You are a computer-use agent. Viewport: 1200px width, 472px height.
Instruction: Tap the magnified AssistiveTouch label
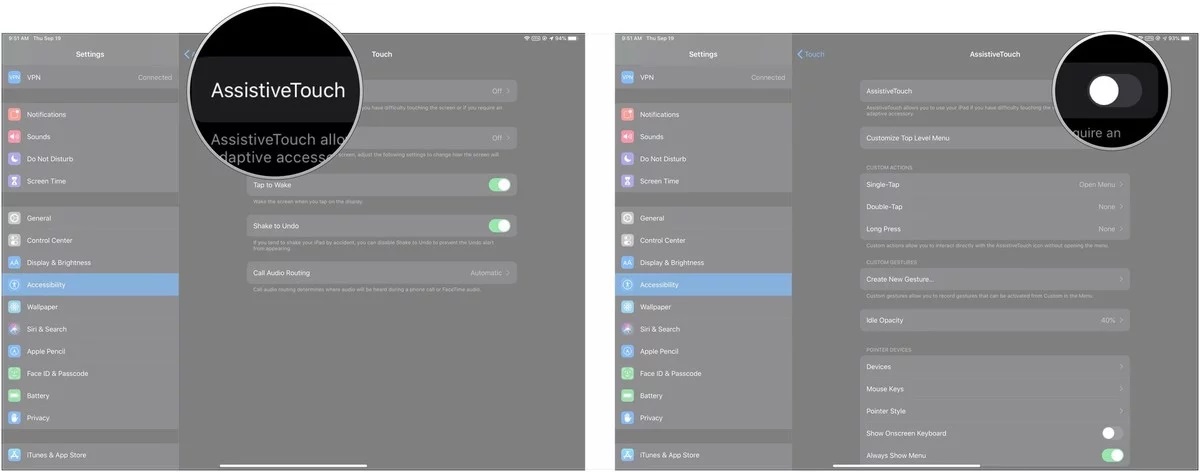[x=277, y=90]
